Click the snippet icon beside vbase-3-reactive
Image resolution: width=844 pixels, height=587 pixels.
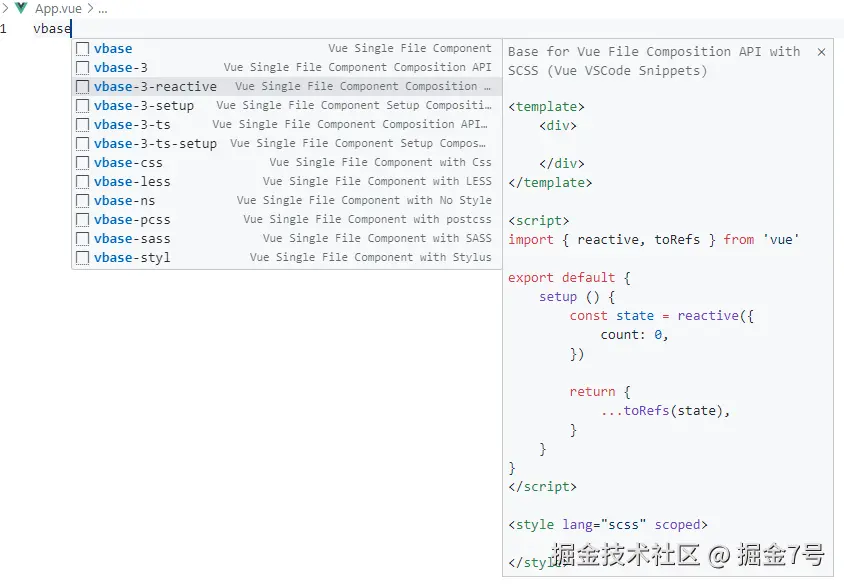(x=82, y=87)
